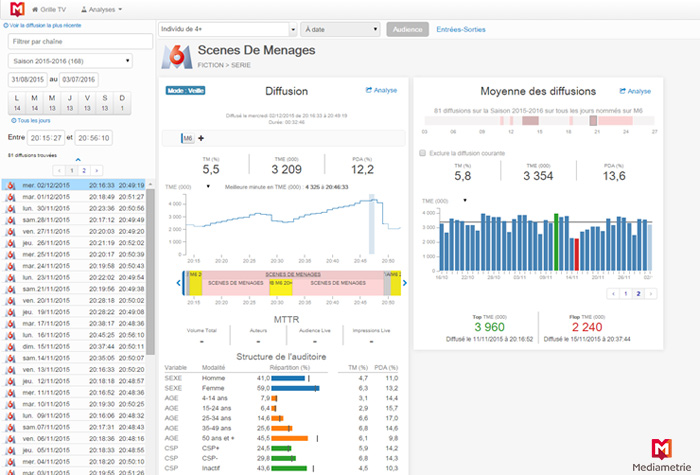
Task: Click the start time field 20:15:27
Action: 46,138
